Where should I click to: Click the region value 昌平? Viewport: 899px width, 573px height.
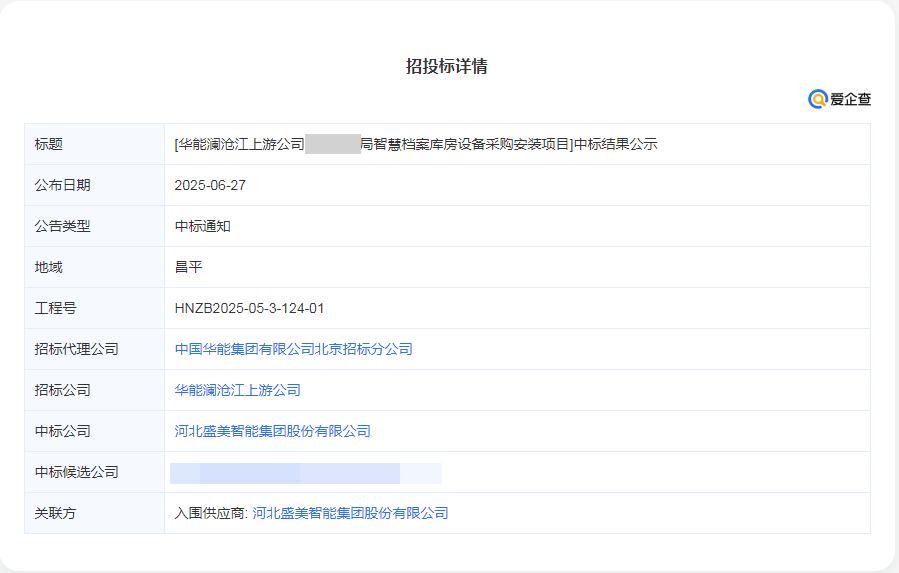tap(188, 267)
